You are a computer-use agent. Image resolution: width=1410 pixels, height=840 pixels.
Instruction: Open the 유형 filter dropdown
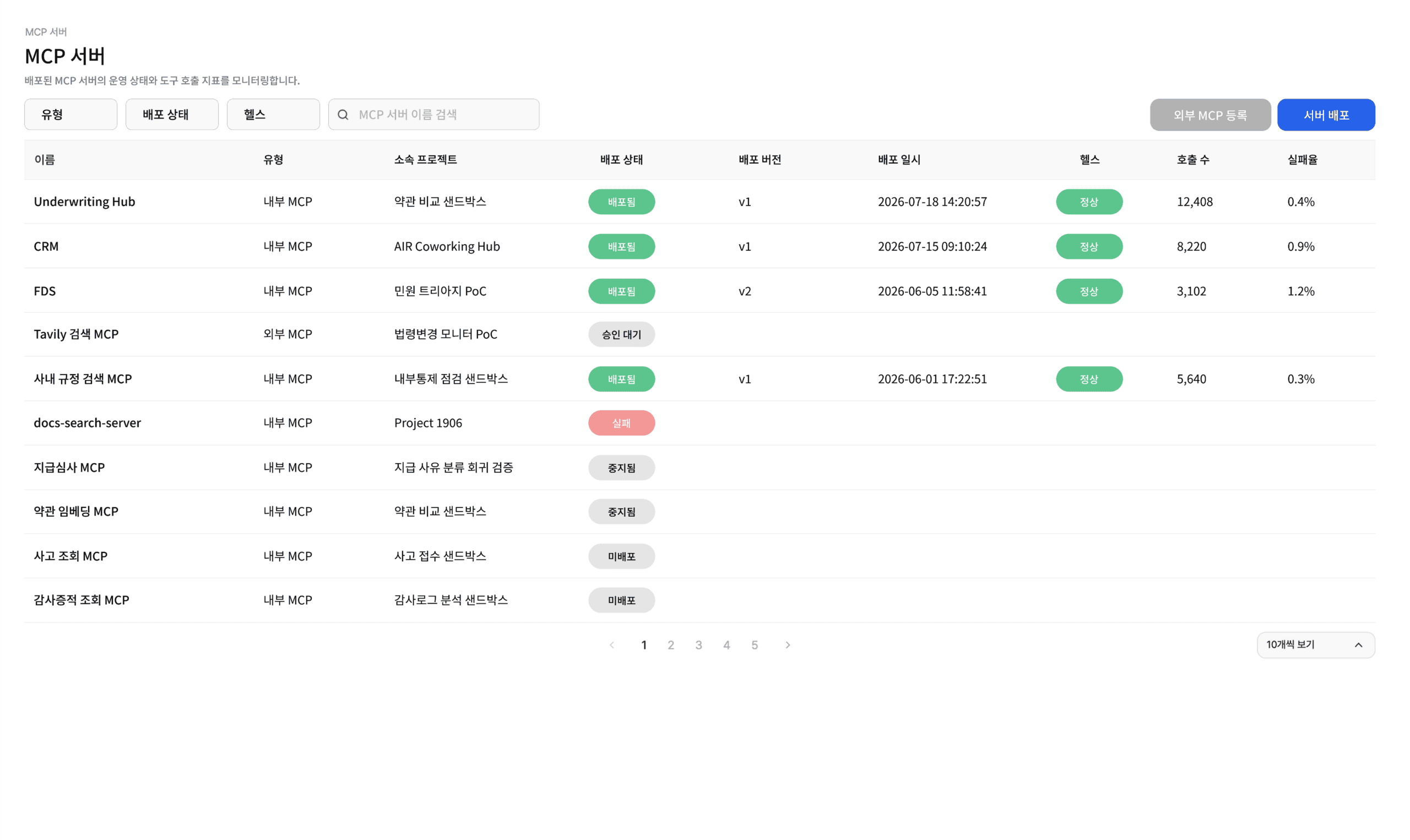pos(70,115)
